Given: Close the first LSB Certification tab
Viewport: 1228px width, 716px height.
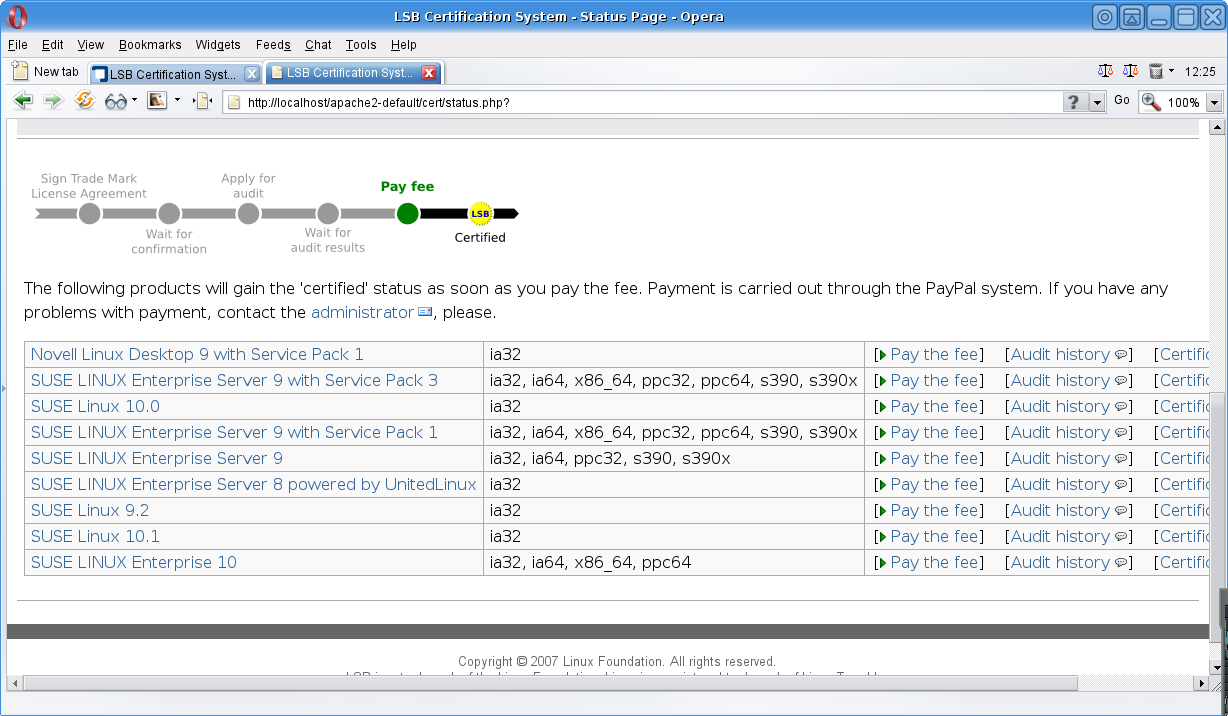Looking at the screenshot, I should (252, 74).
